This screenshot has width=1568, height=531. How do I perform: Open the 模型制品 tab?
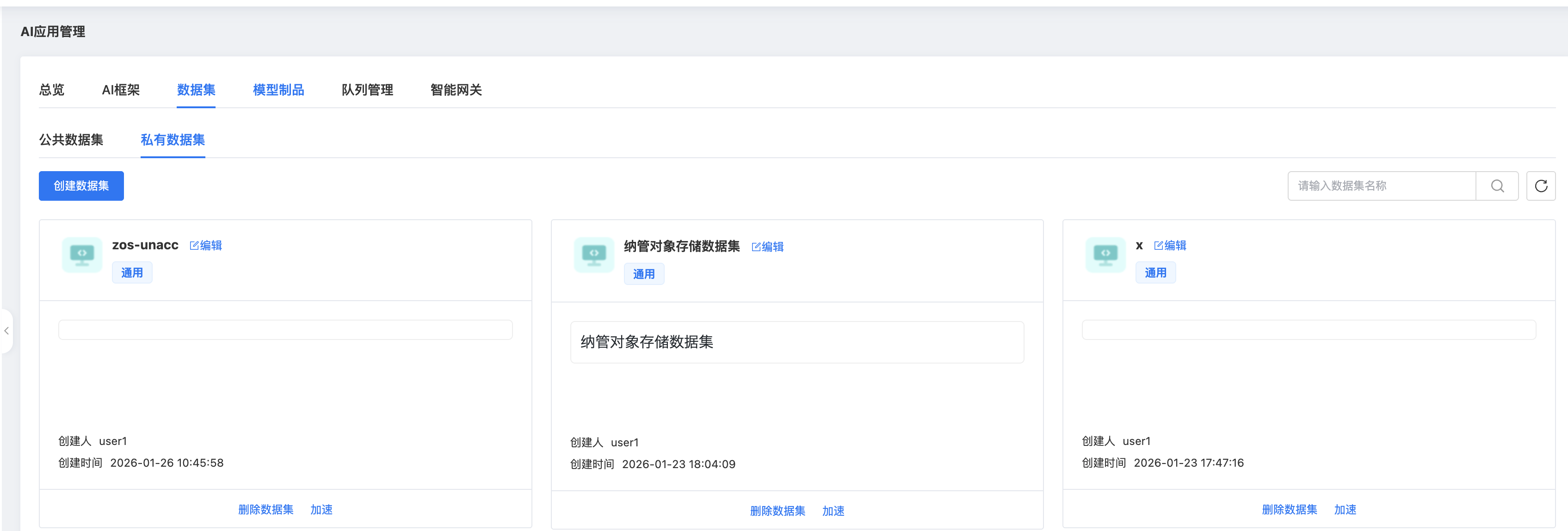pos(278,90)
